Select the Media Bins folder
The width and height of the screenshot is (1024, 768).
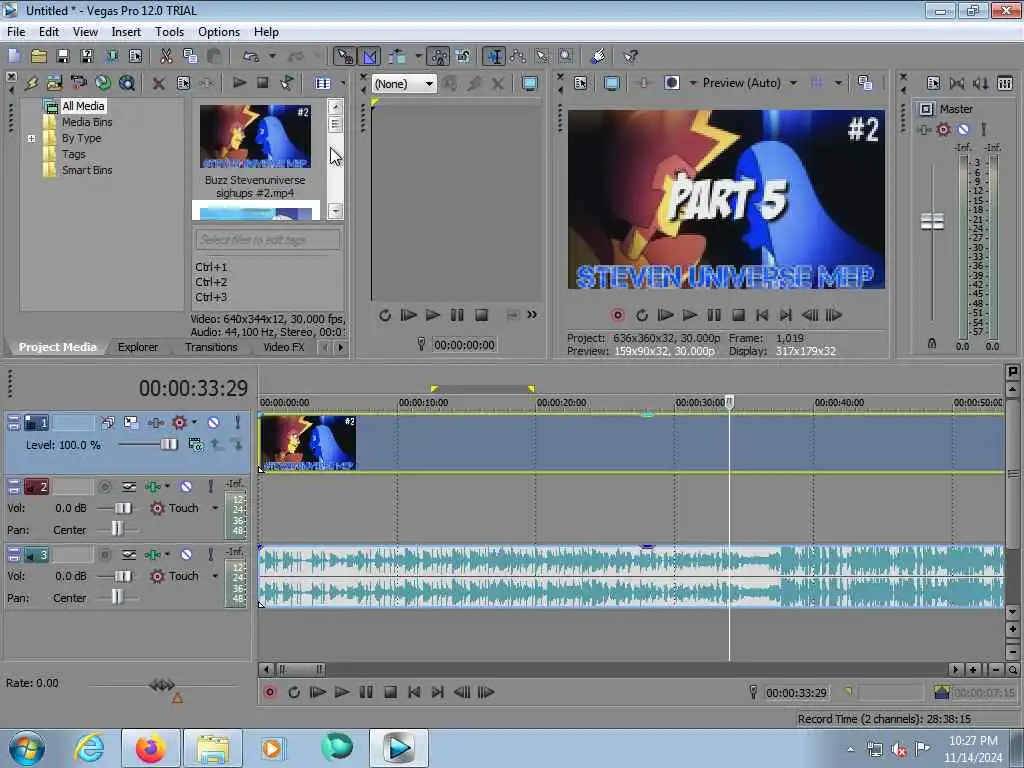click(x=87, y=122)
